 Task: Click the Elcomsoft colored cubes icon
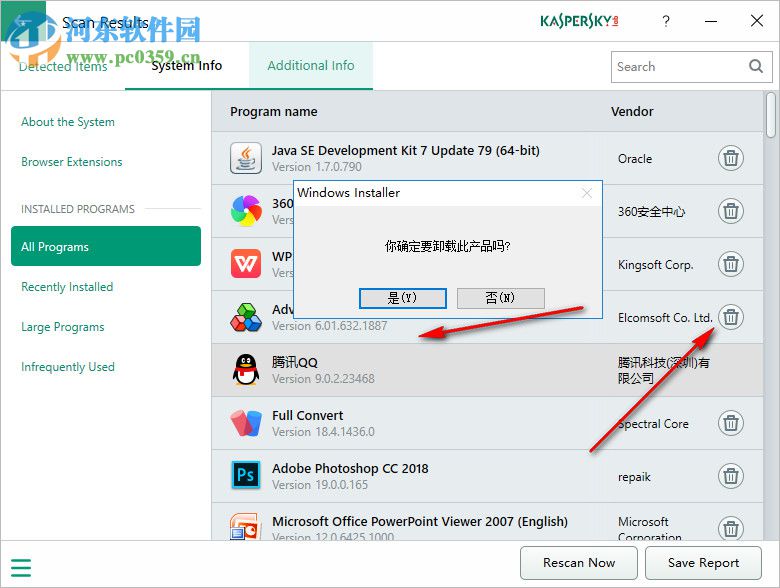(x=246, y=317)
